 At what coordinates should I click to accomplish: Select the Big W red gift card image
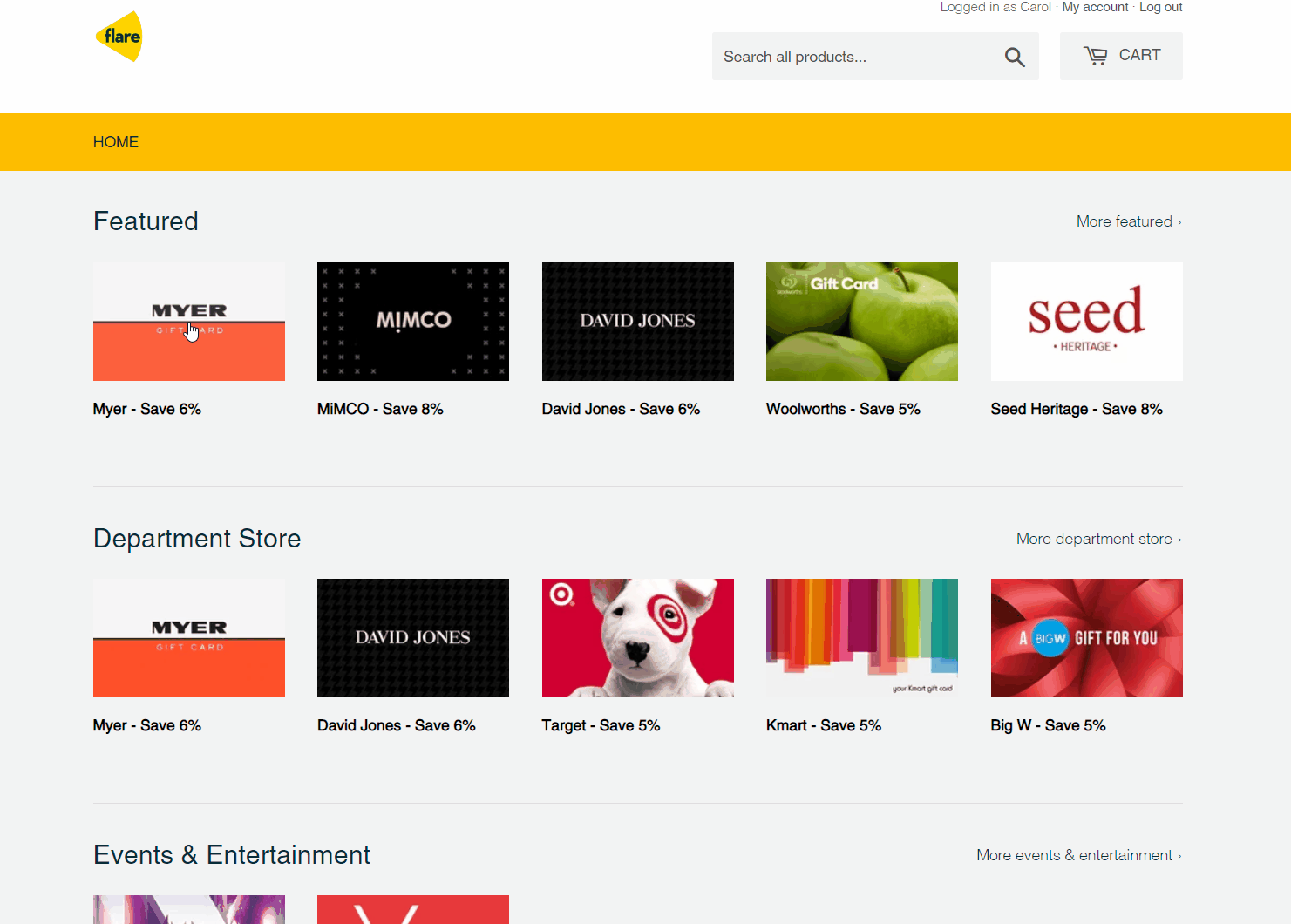click(1086, 637)
